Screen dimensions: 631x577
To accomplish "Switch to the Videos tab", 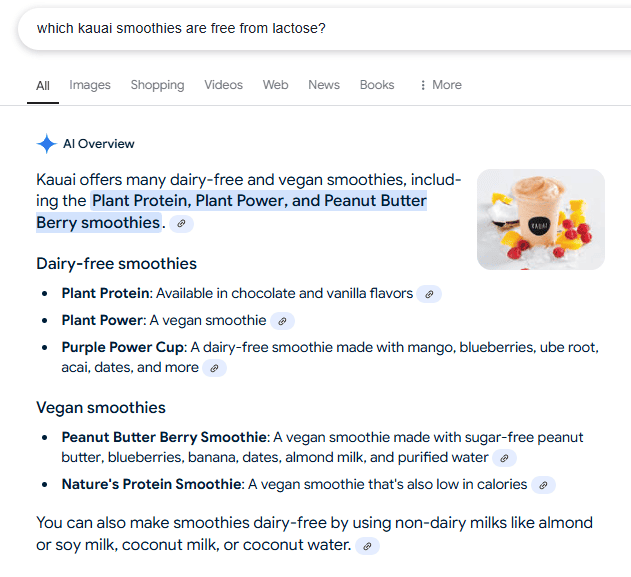I will tap(223, 85).
